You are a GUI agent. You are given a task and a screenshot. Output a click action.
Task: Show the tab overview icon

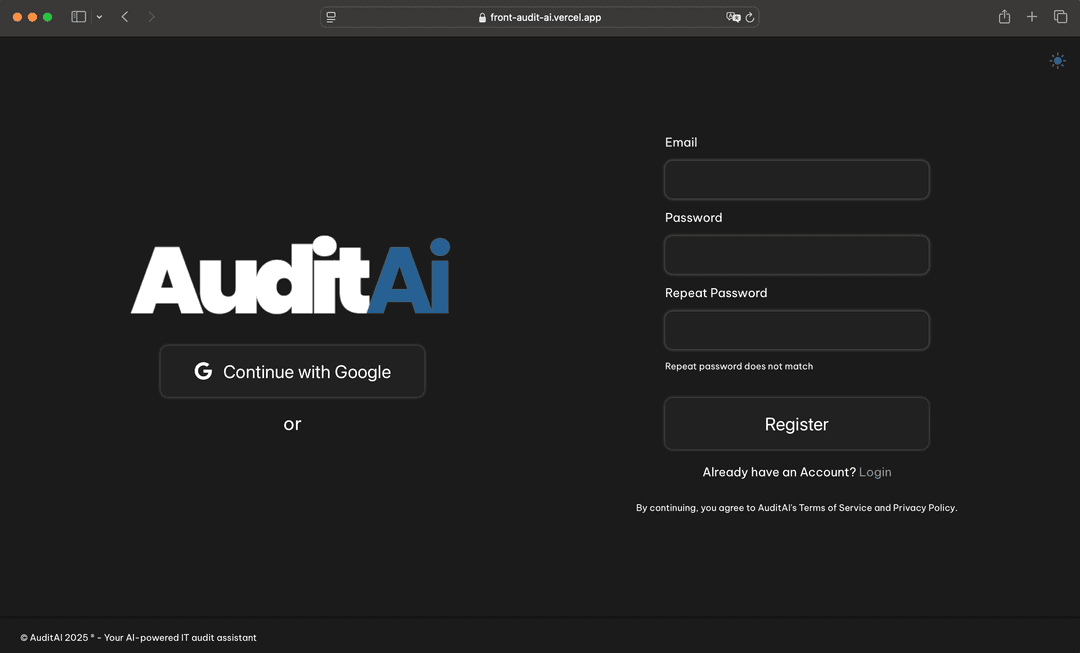click(x=1060, y=16)
